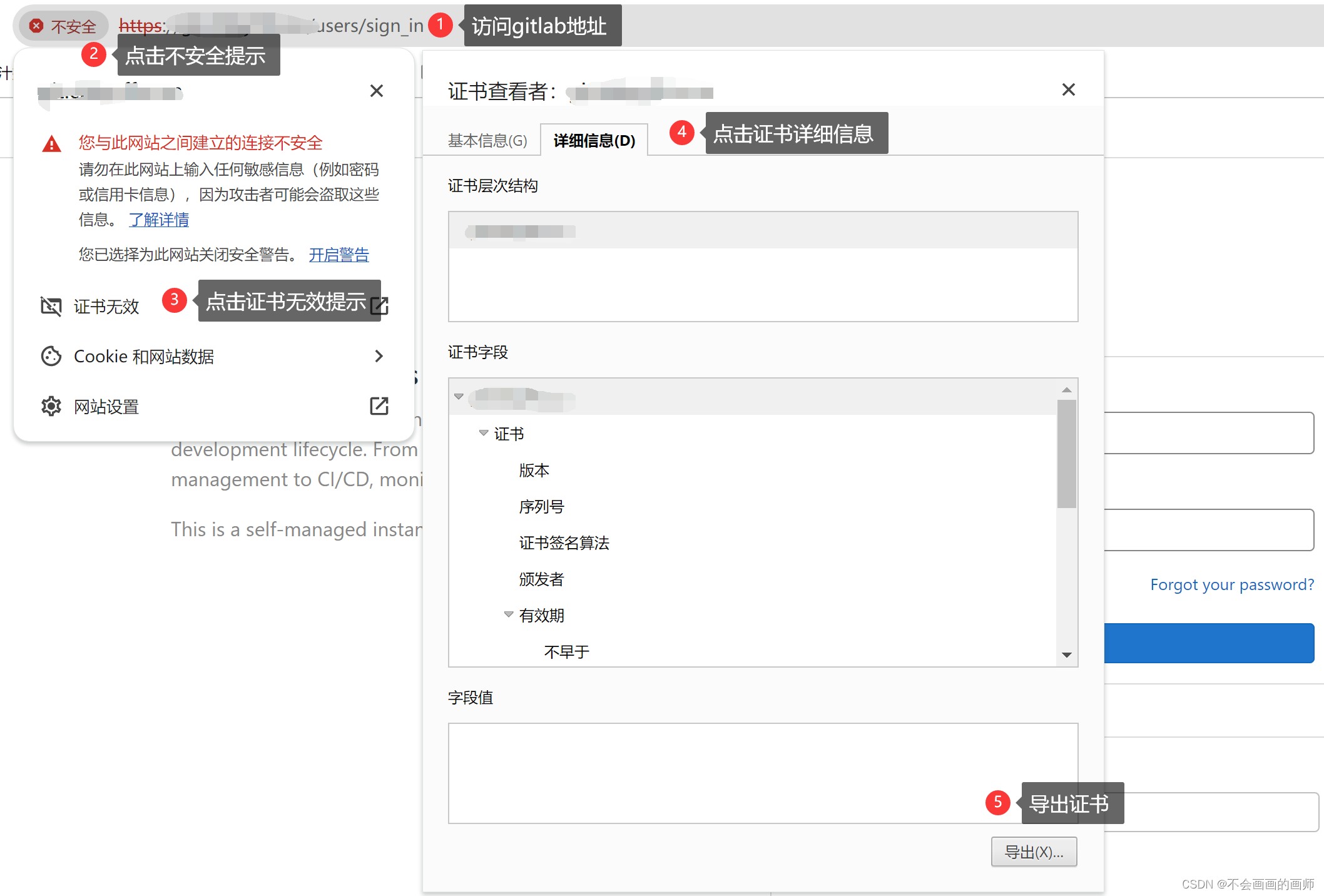The height and width of the screenshot is (896, 1324).
Task: Collapse the 证书 tree node
Action: (x=483, y=433)
